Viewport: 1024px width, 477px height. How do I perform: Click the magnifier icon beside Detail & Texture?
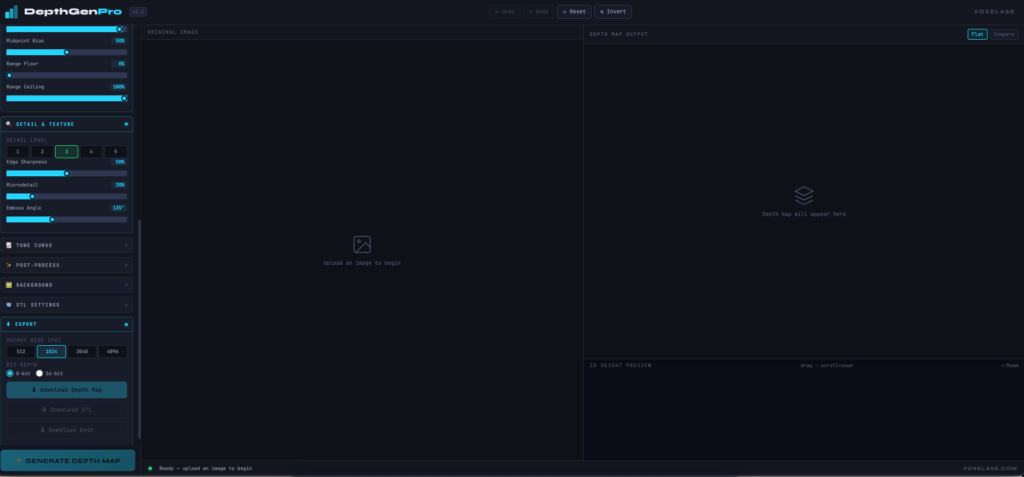pyautogui.click(x=8, y=124)
